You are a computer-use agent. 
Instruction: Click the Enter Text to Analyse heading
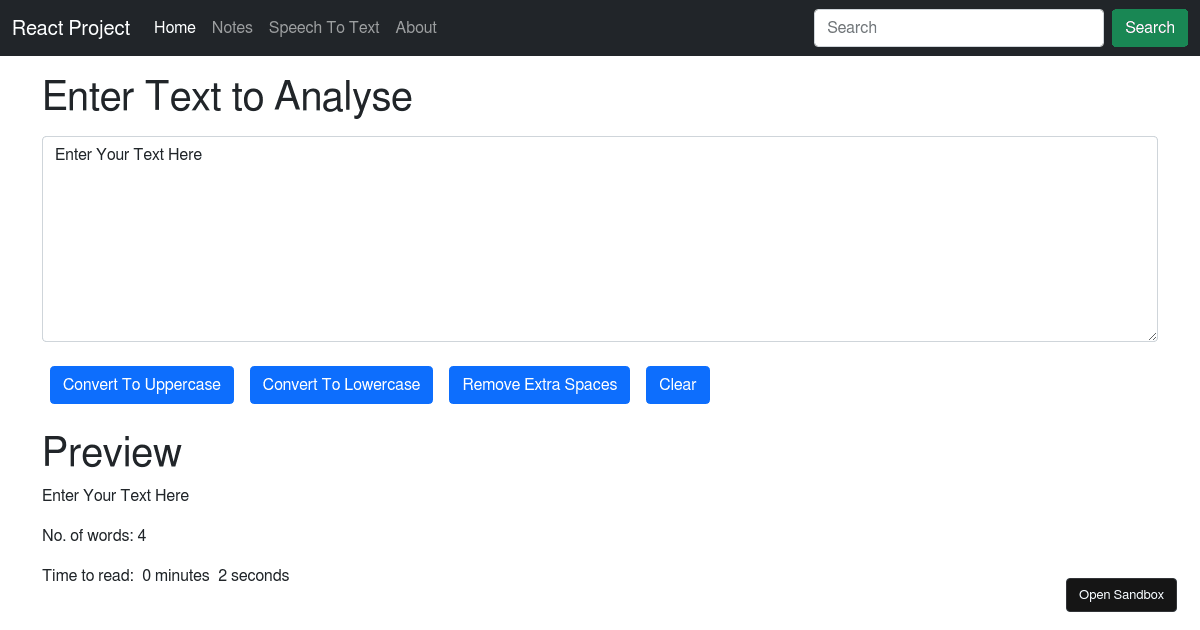click(x=227, y=96)
